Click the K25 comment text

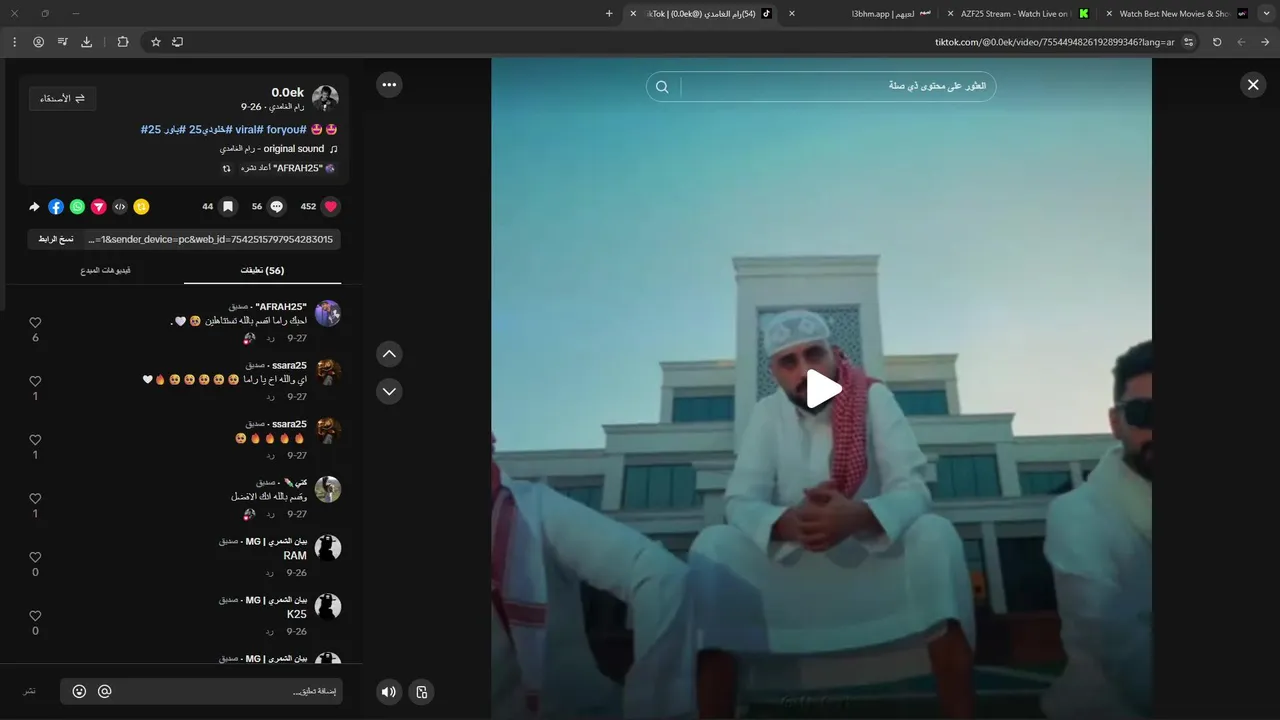coord(297,614)
